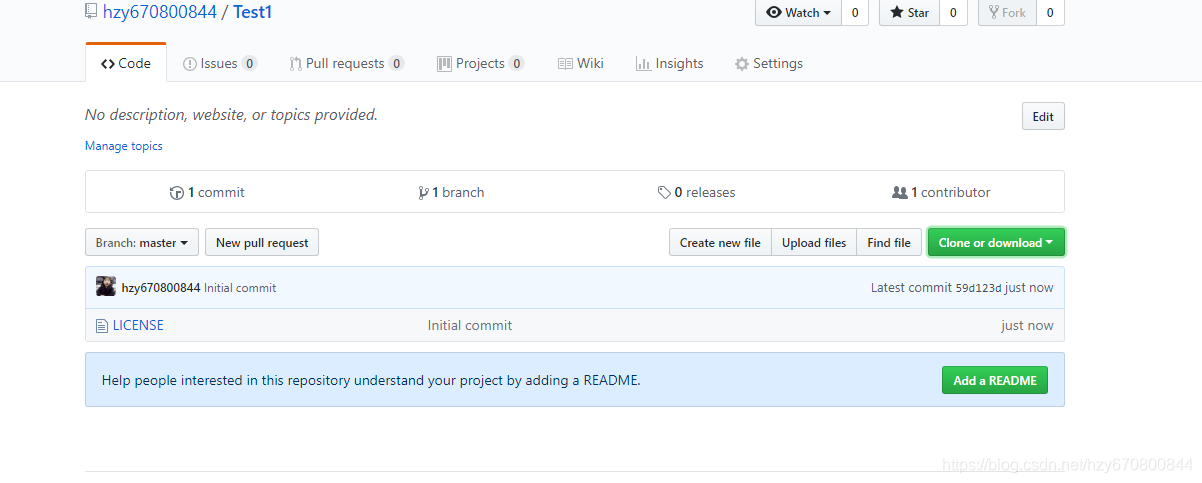This screenshot has width=1202, height=483.
Task: Click the Create new file button
Action: [x=720, y=242]
